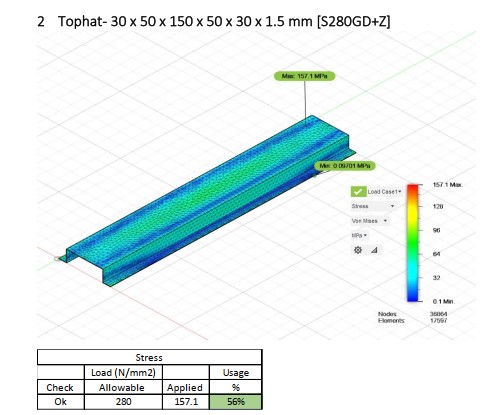The height and width of the screenshot is (415, 502).
Task: Click the Usage header cell
Action: pos(236,372)
